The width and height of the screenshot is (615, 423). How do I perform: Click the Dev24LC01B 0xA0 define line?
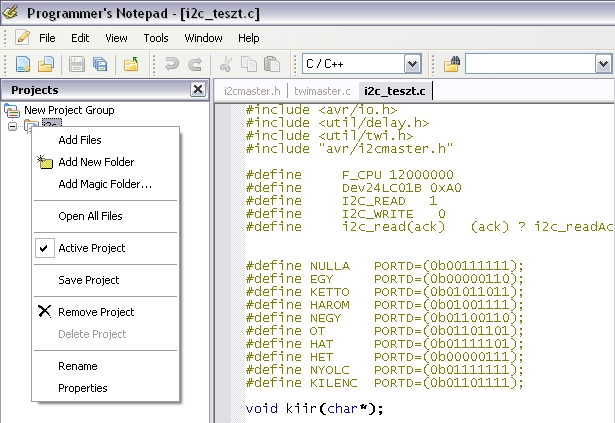click(x=353, y=188)
